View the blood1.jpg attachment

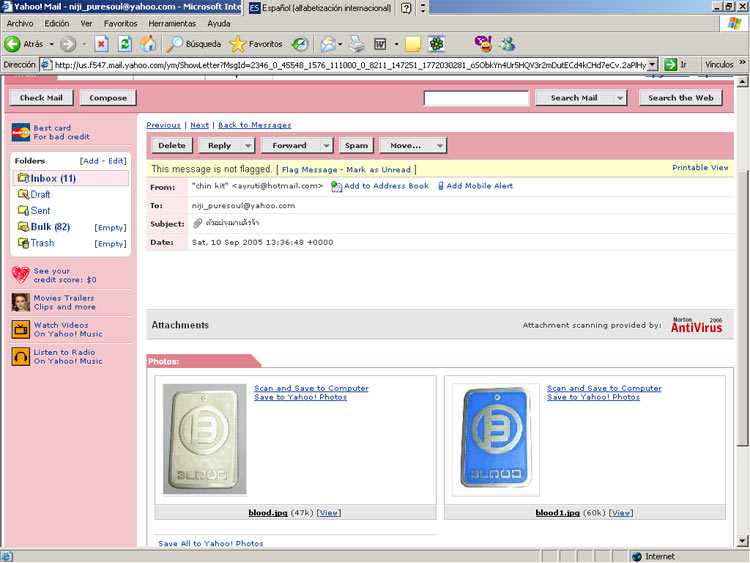[x=620, y=513]
